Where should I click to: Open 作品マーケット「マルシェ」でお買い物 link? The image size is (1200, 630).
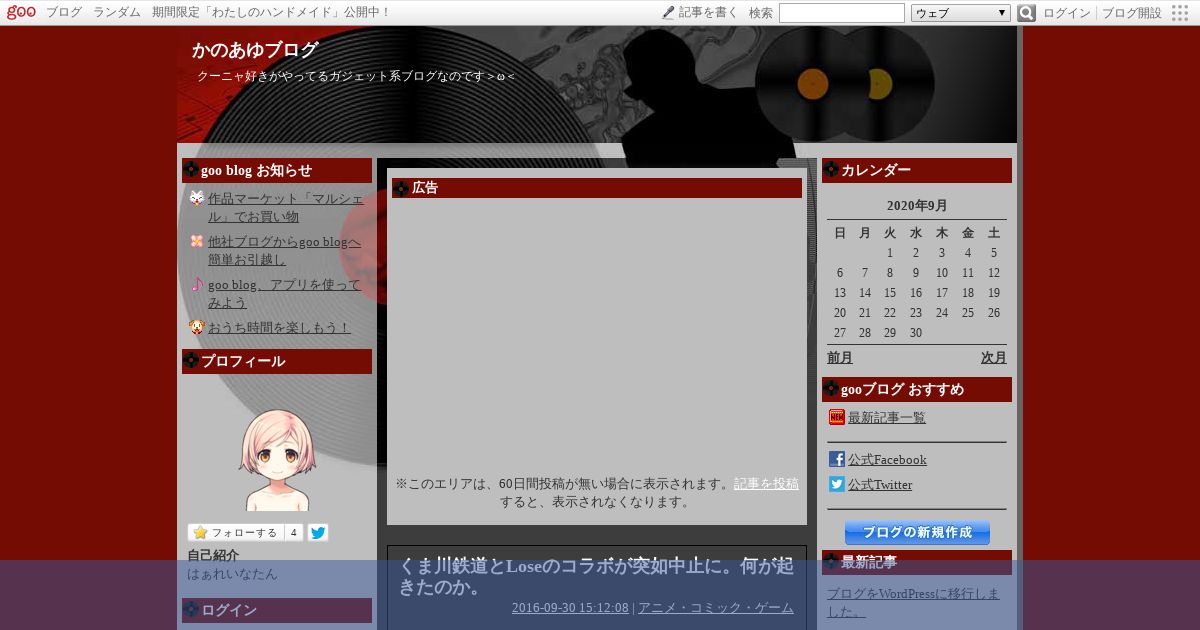(286, 207)
